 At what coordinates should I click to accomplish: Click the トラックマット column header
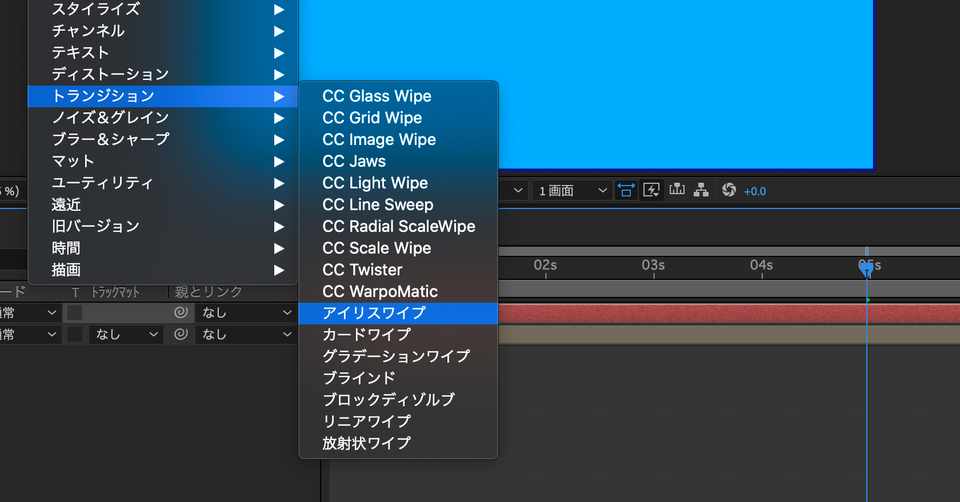pyautogui.click(x=115, y=292)
